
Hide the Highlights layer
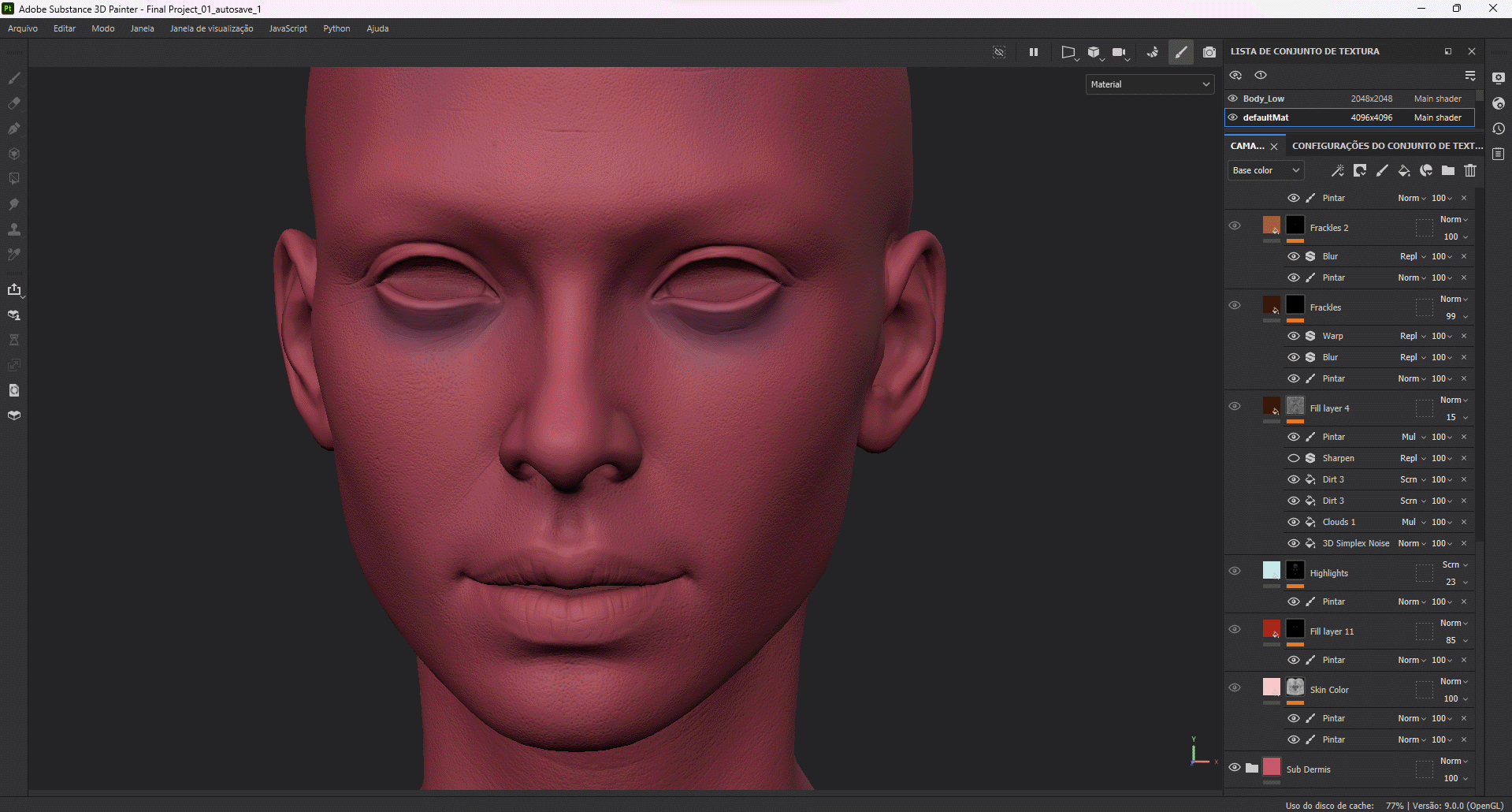(1235, 571)
